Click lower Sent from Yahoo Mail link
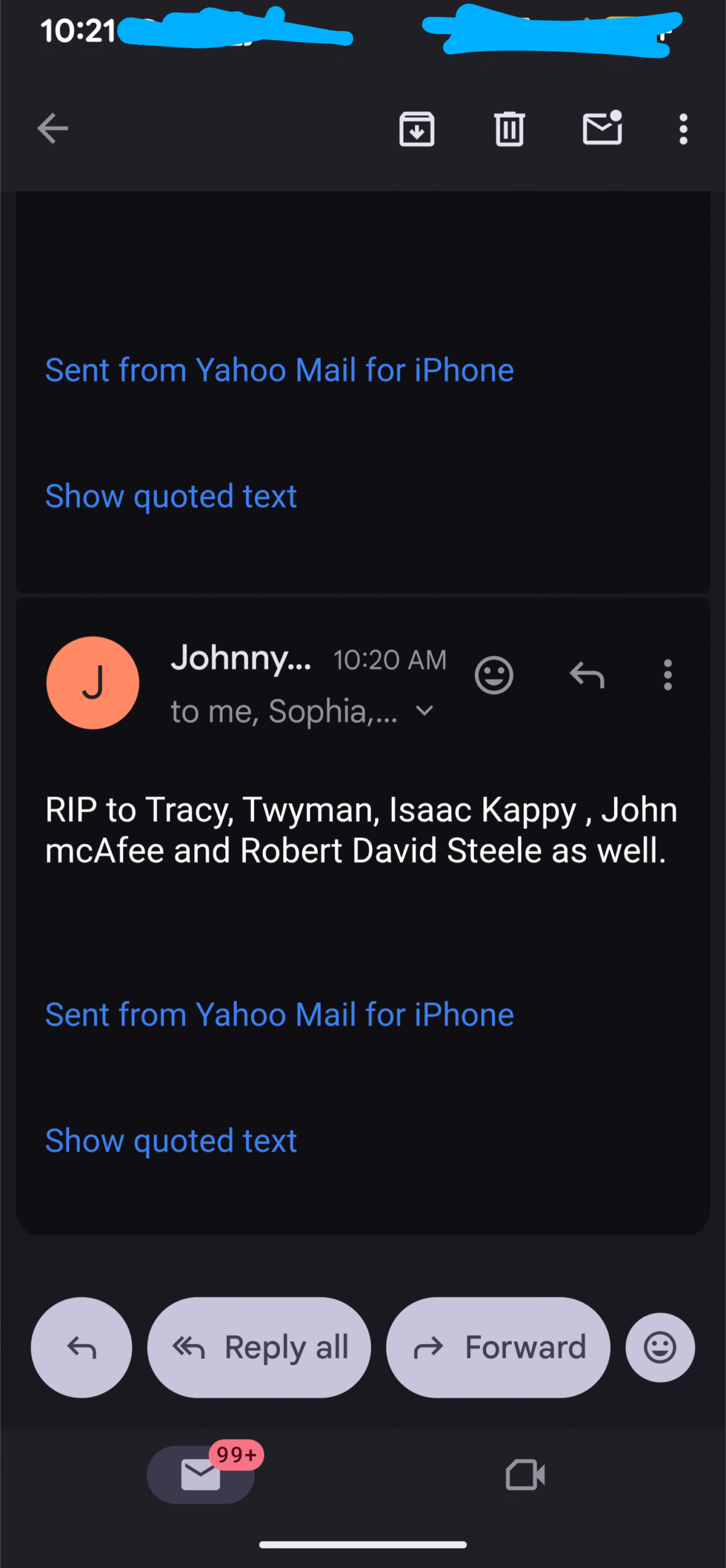The image size is (726, 1568). [279, 1014]
